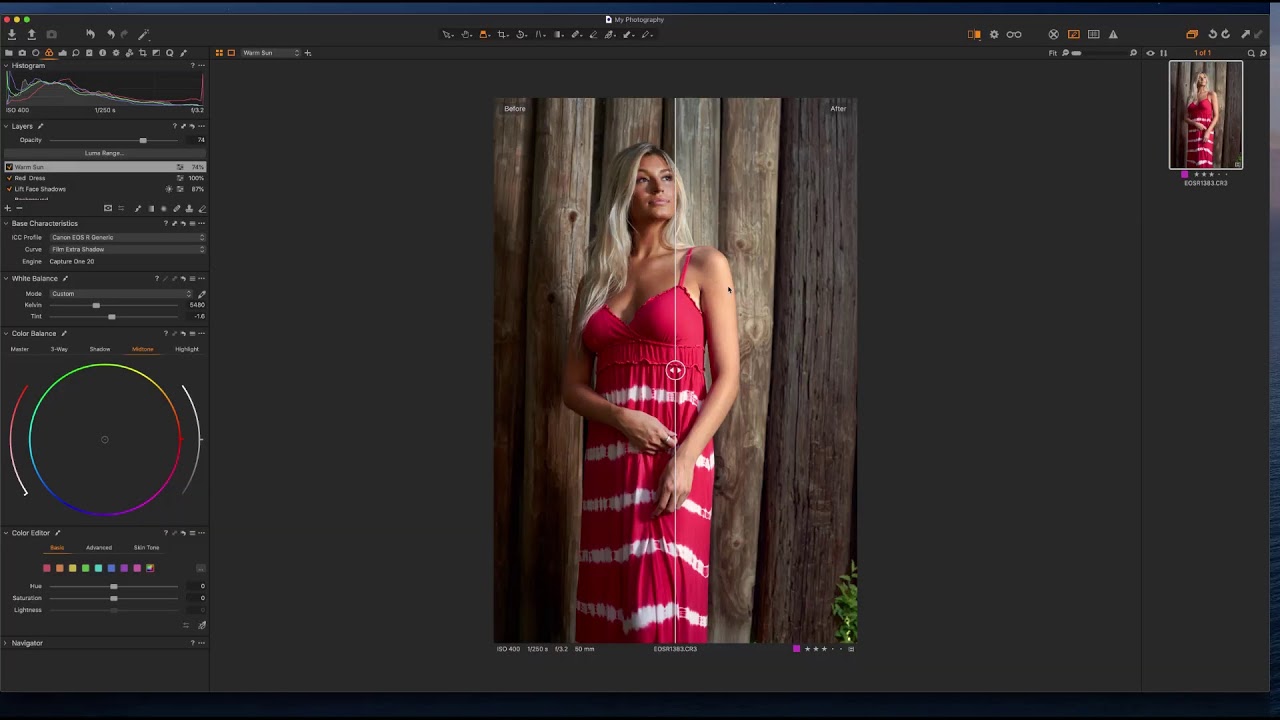The width and height of the screenshot is (1280, 720).
Task: Open the ICC Profile dropdown
Action: (127, 237)
